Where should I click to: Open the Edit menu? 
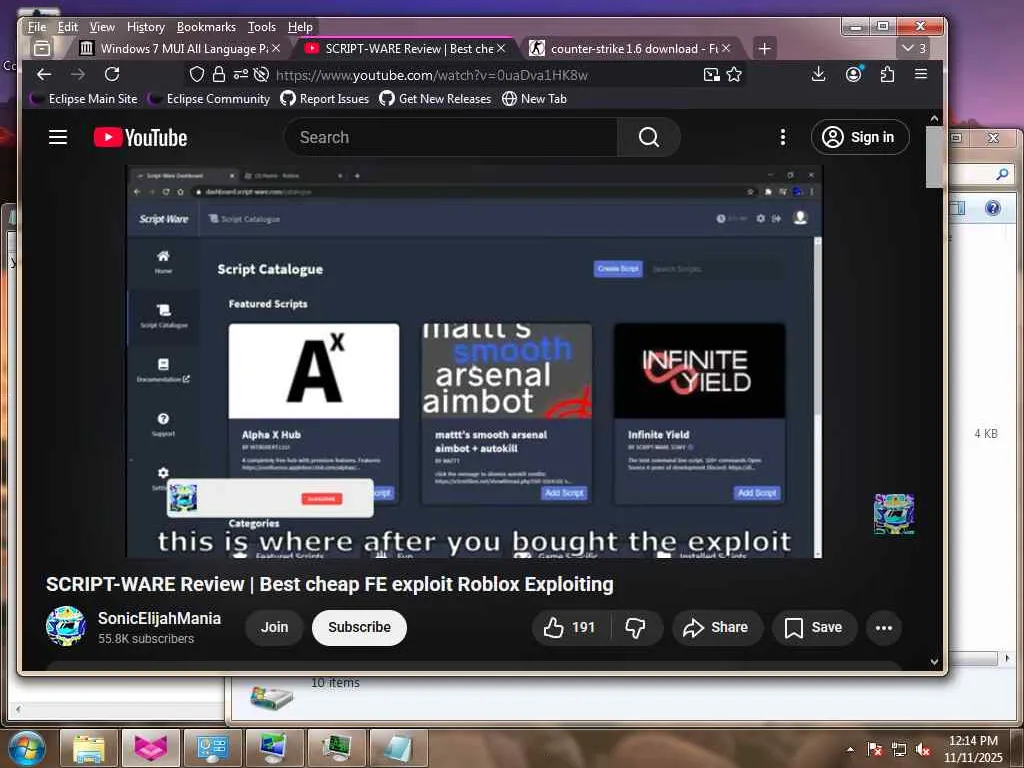tap(67, 27)
